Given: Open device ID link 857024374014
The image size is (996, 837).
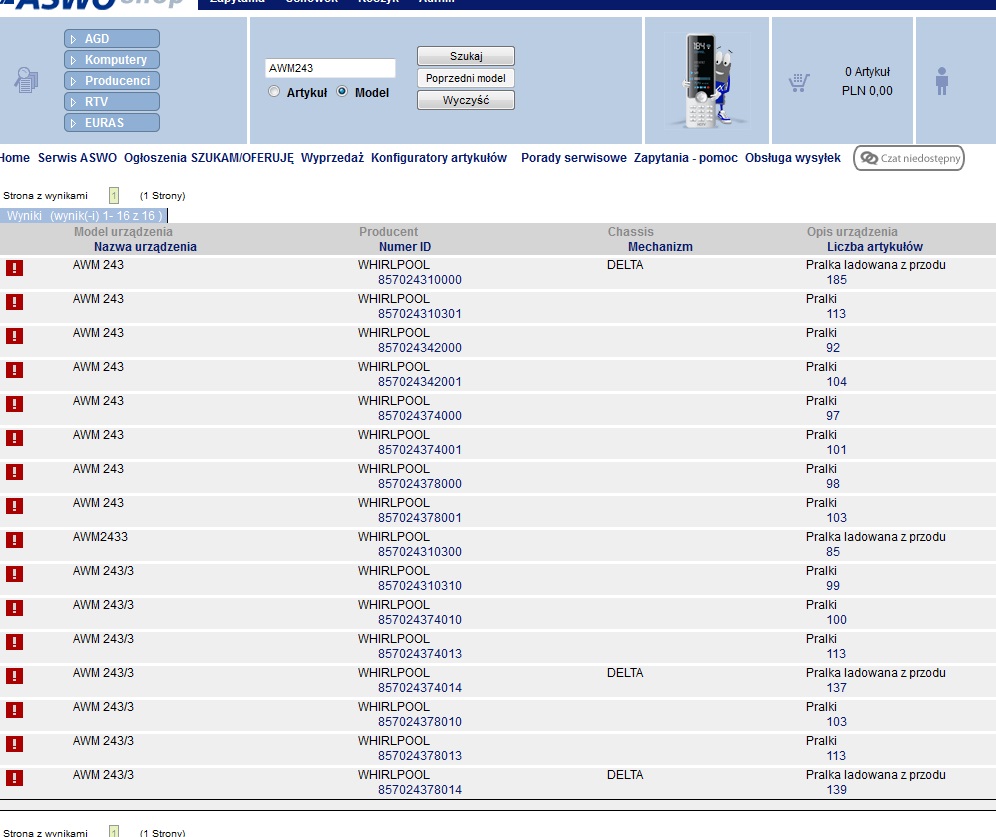Looking at the screenshot, I should [420, 688].
